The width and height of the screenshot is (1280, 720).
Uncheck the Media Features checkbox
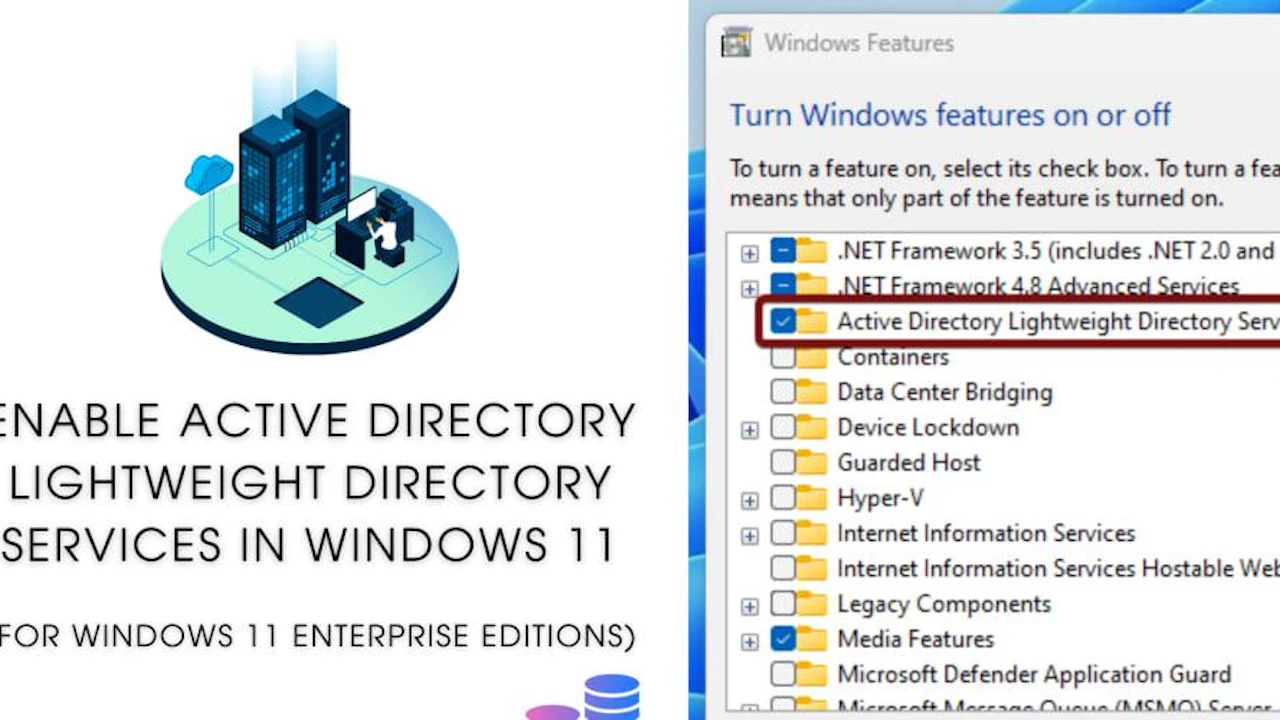(x=784, y=639)
